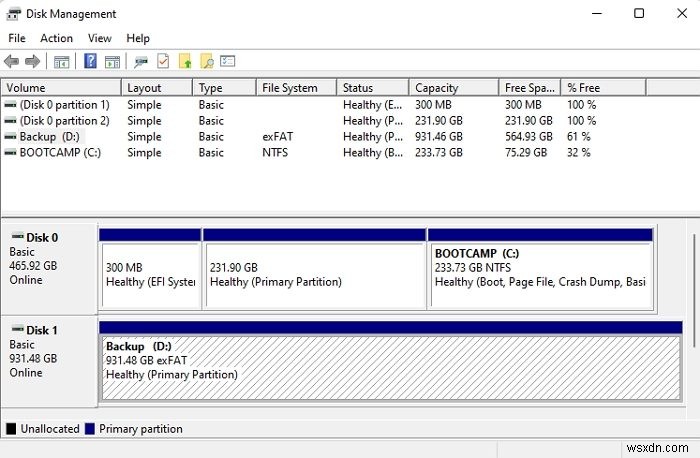Click the Back arrow toolbar icon
The image size is (700, 458).
tap(12, 62)
